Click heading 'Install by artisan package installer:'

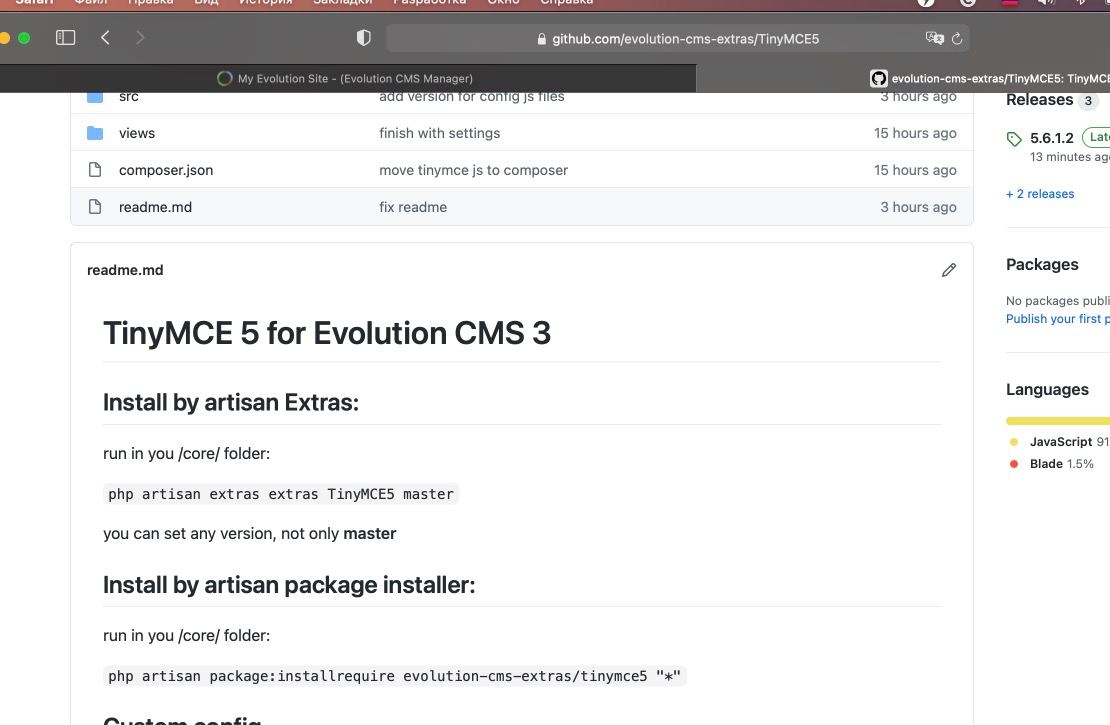coord(289,585)
